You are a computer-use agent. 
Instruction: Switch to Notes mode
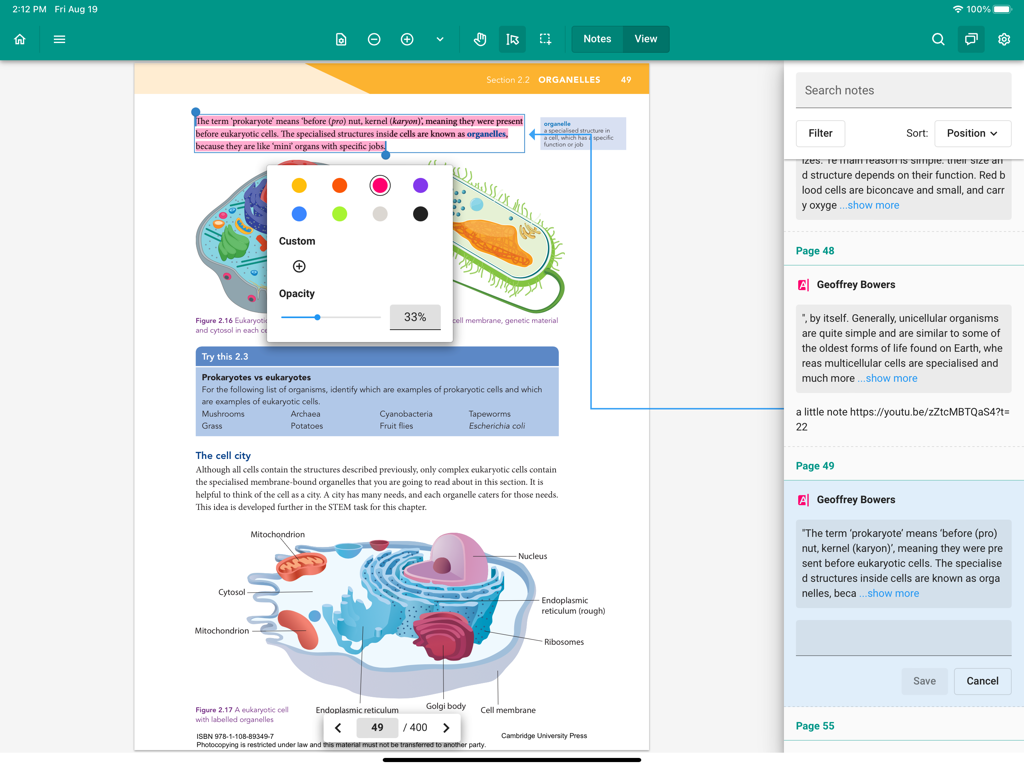point(596,39)
